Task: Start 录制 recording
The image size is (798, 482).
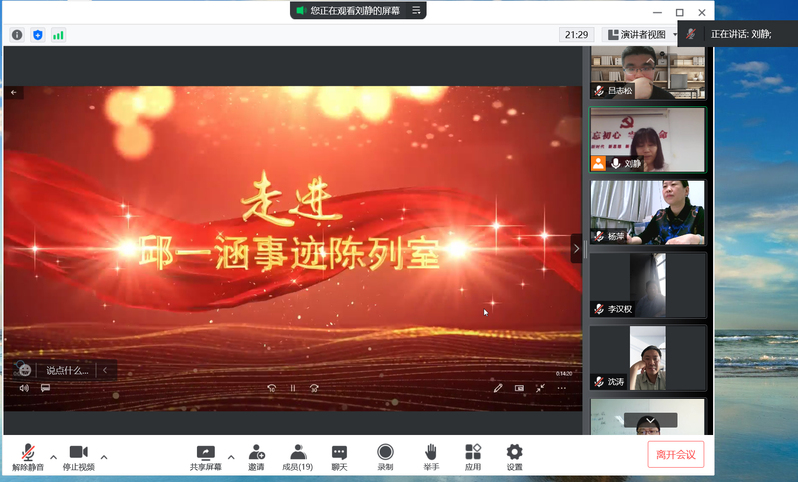Action: pyautogui.click(x=385, y=452)
